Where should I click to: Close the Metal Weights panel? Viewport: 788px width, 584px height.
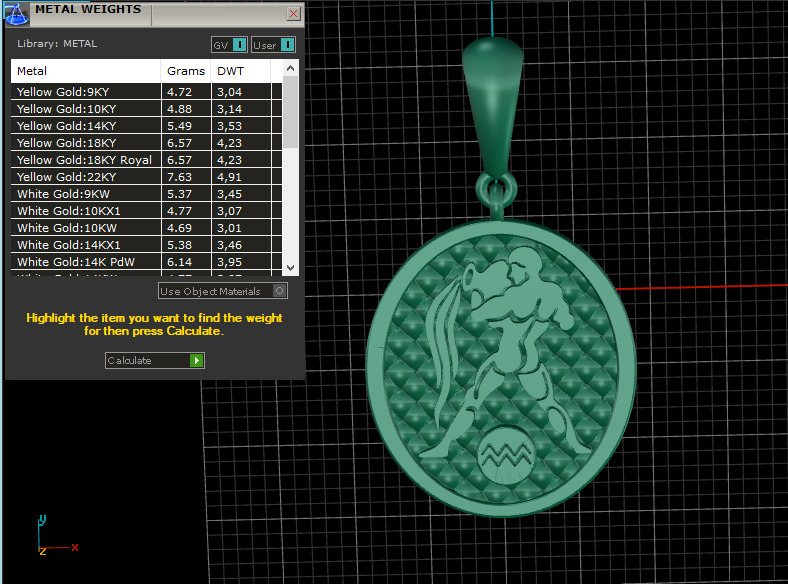pos(293,14)
